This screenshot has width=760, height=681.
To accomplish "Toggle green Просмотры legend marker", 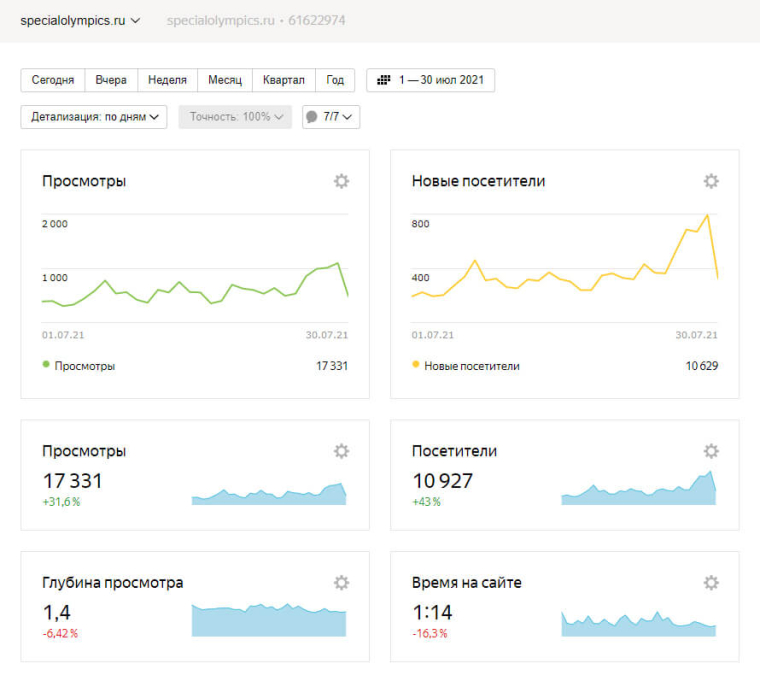I will (46, 365).
